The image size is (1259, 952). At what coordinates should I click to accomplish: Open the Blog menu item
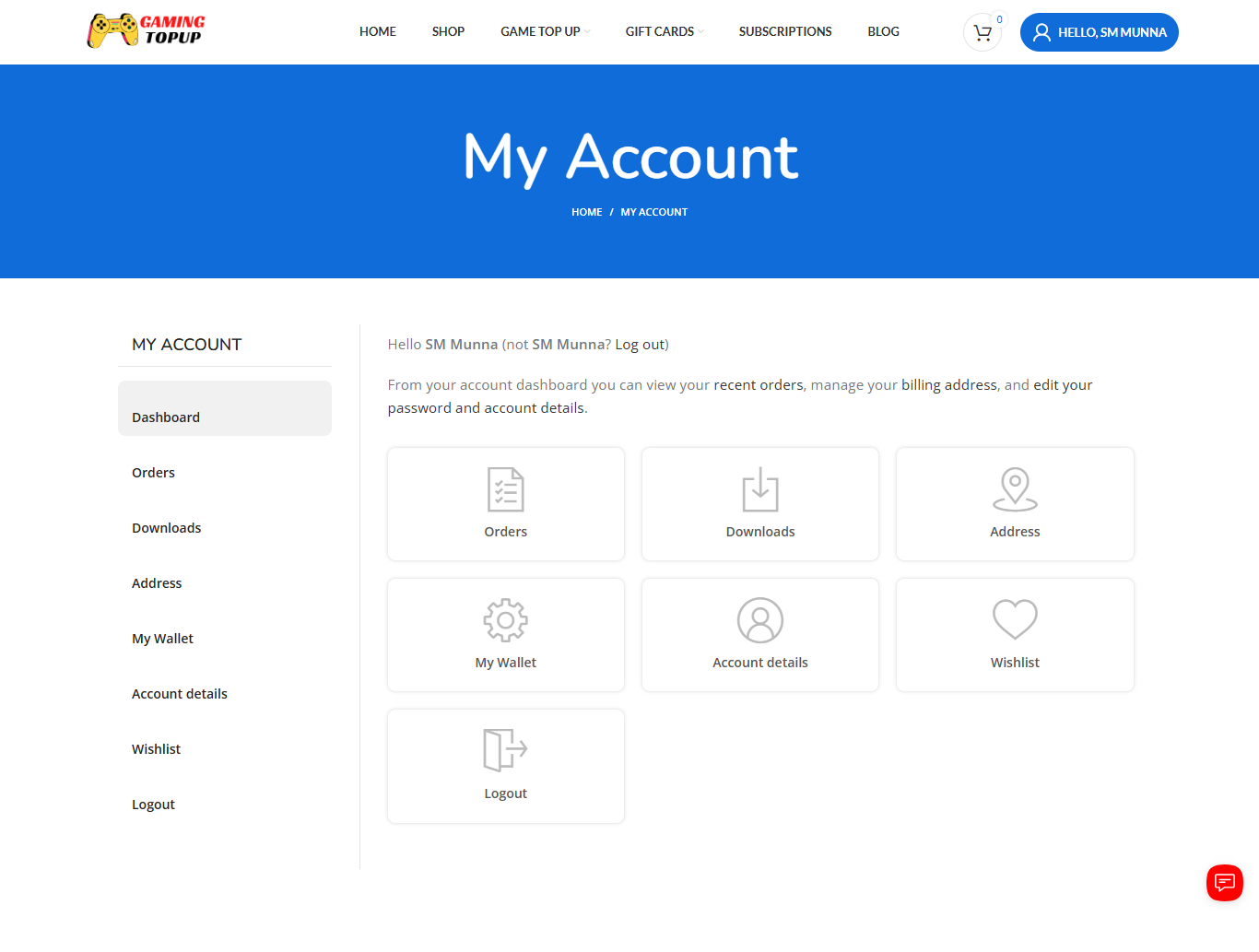(x=883, y=31)
